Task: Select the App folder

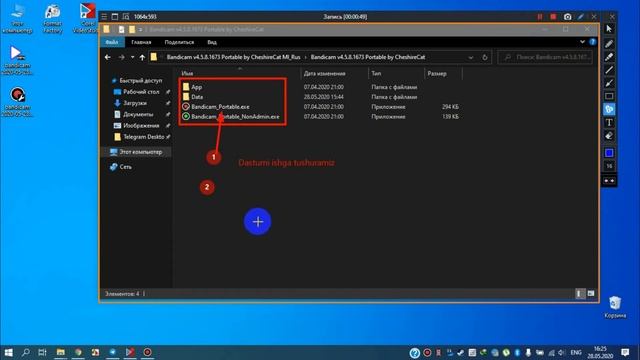Action: click(197, 87)
